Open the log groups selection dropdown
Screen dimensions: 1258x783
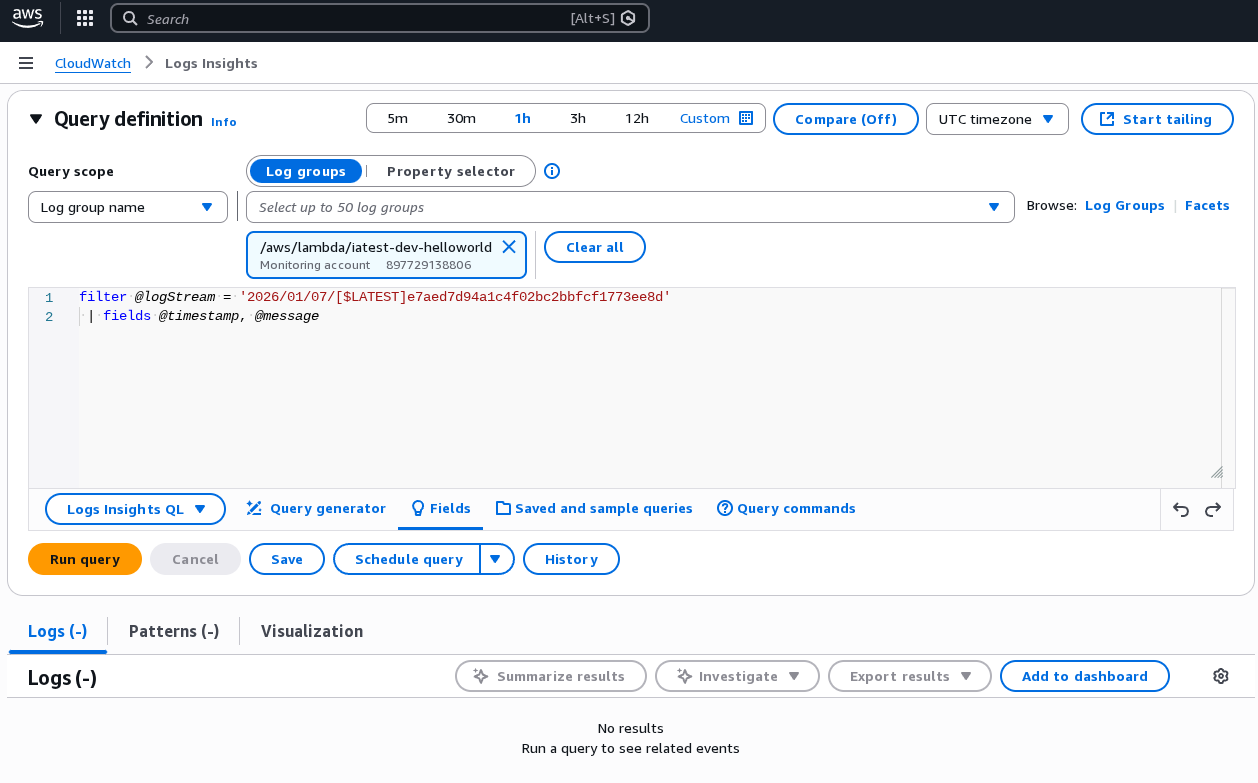pos(630,207)
